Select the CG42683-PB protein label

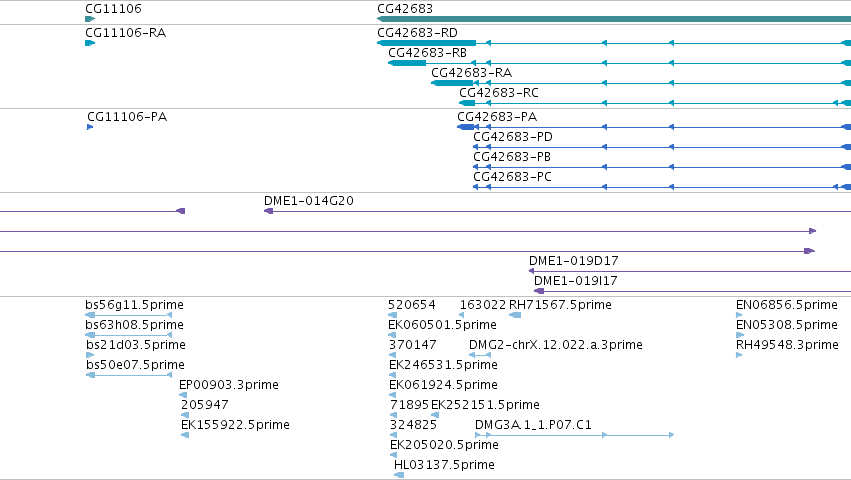(x=512, y=157)
